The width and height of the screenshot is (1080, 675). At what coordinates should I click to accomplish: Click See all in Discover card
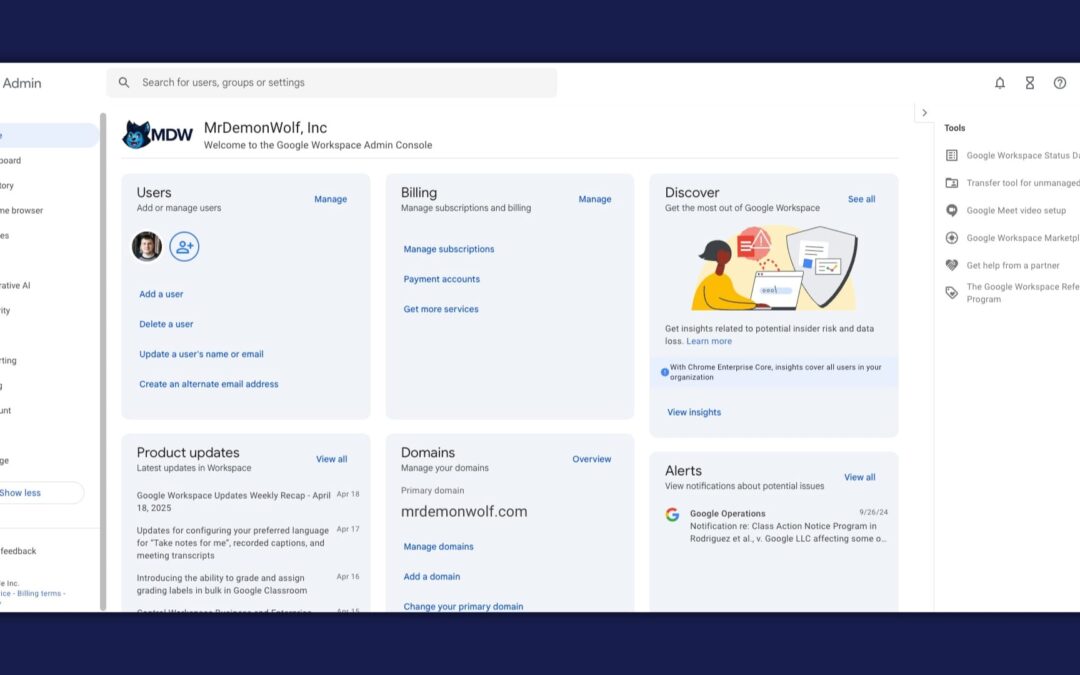tap(861, 199)
